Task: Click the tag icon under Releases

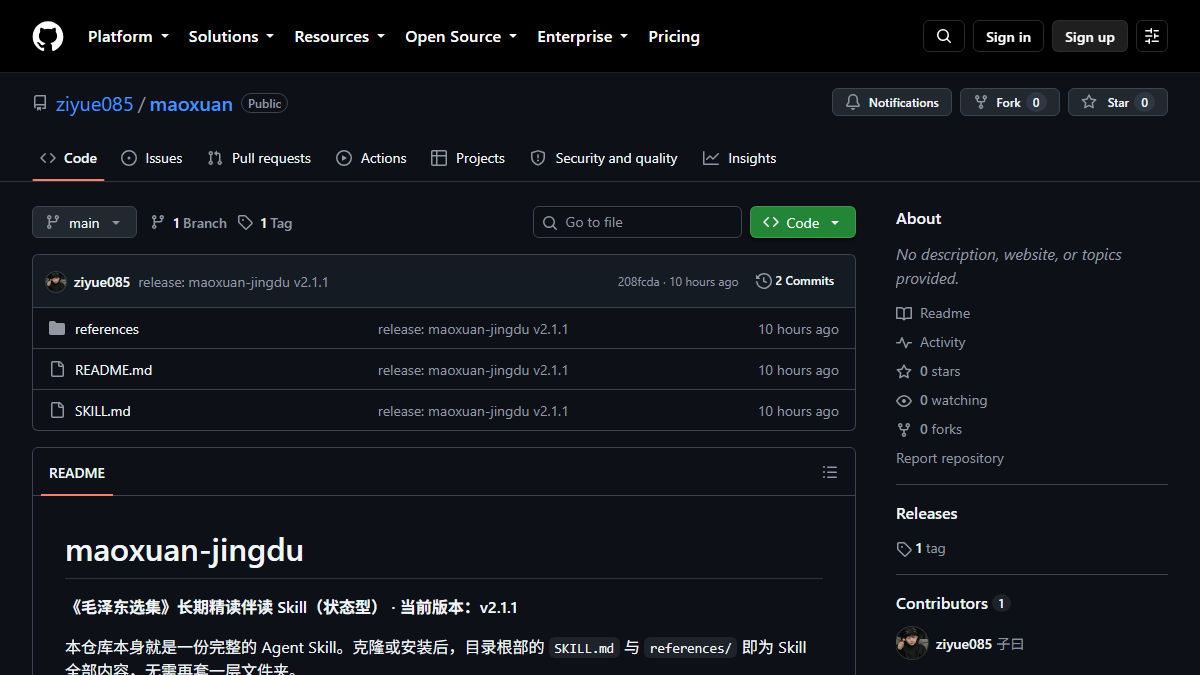Action: pos(904,549)
